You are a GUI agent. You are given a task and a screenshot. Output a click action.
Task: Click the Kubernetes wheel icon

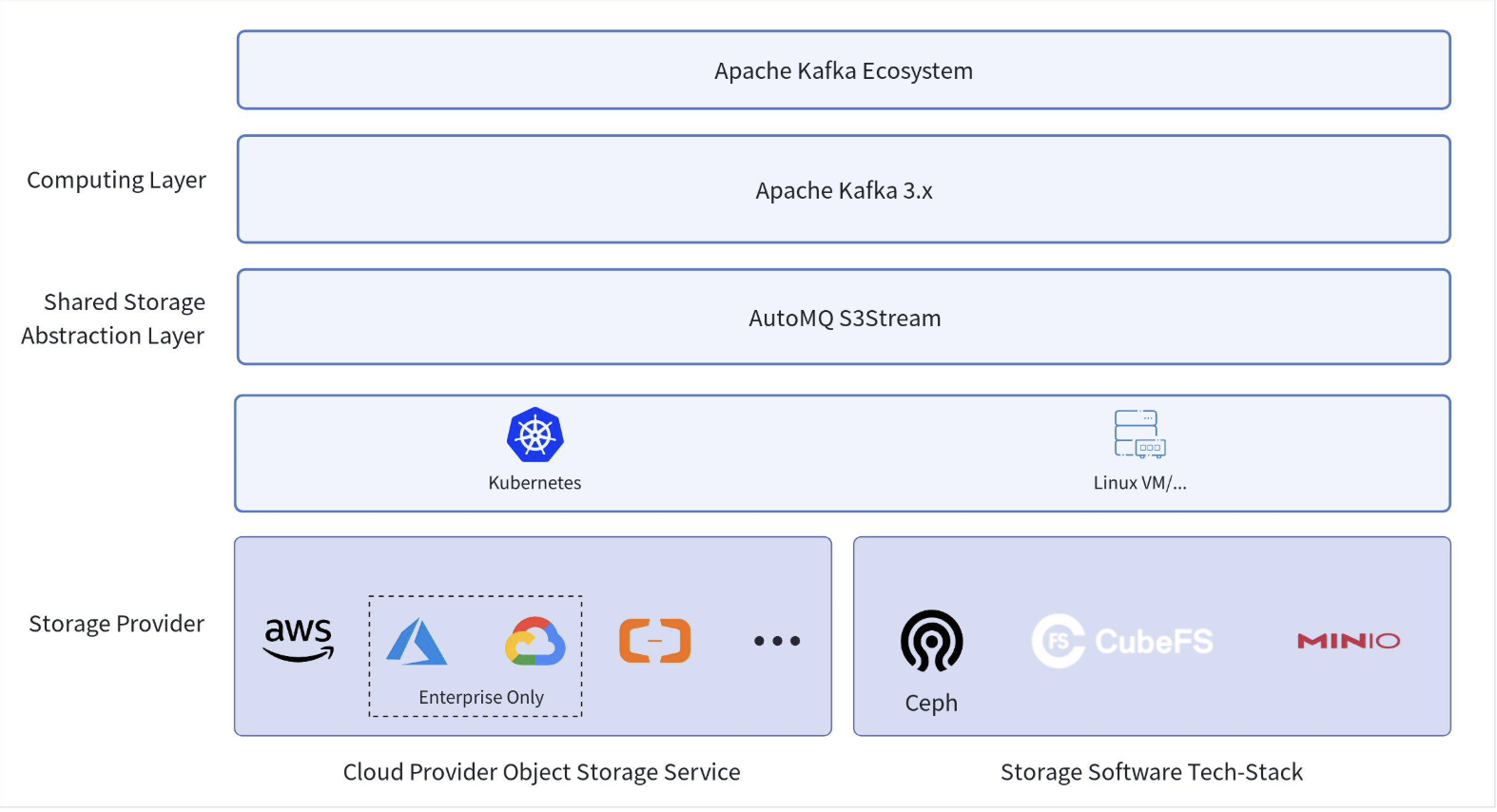click(x=535, y=435)
